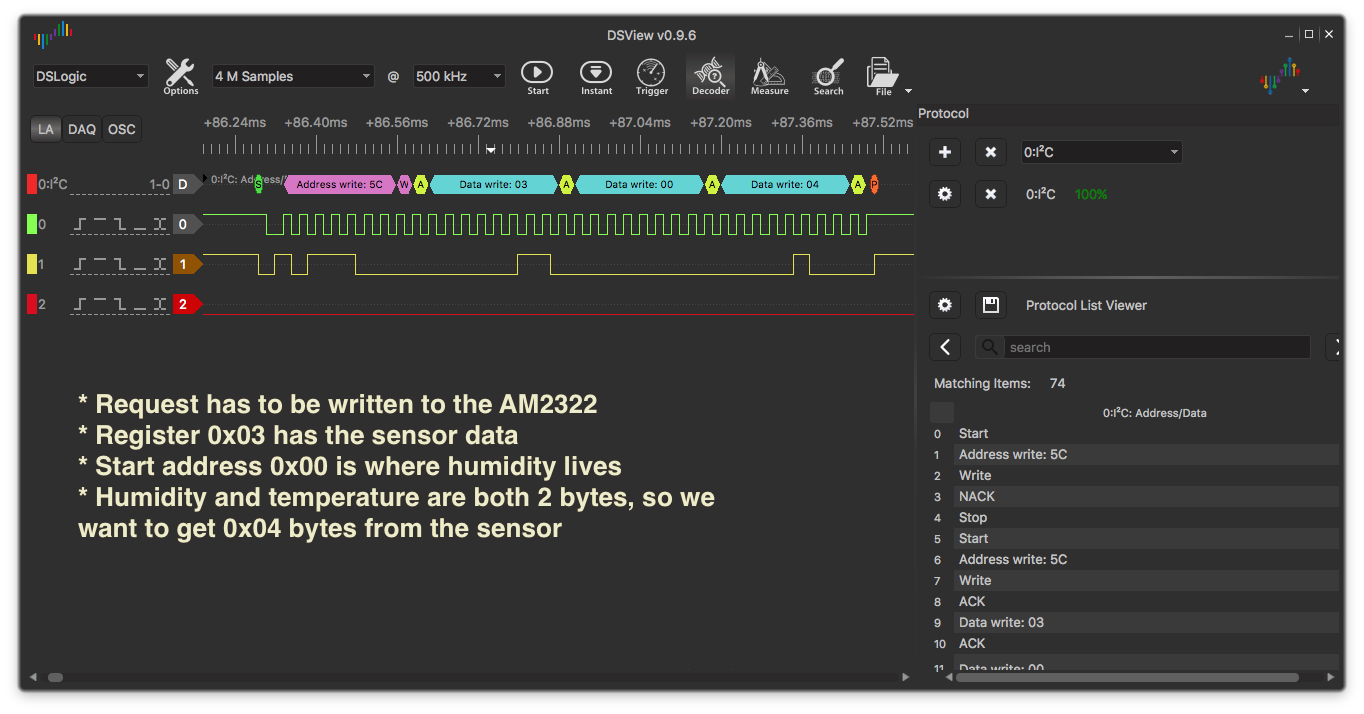The height and width of the screenshot is (714, 1364).
Task: Switch to LA mode
Action: 45,129
